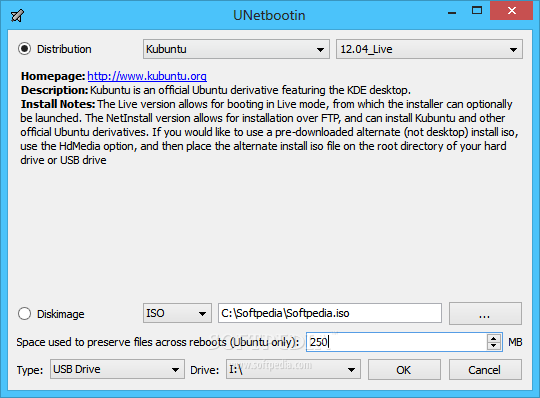Click the 'Homepage:' label text
Viewport: 540px width, 398px height.
[x=53, y=76]
